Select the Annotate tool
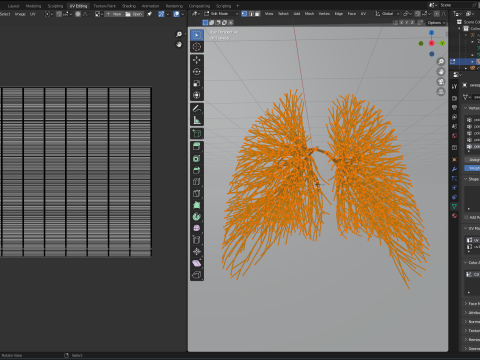Screen dimensions: 480x360 [197, 109]
